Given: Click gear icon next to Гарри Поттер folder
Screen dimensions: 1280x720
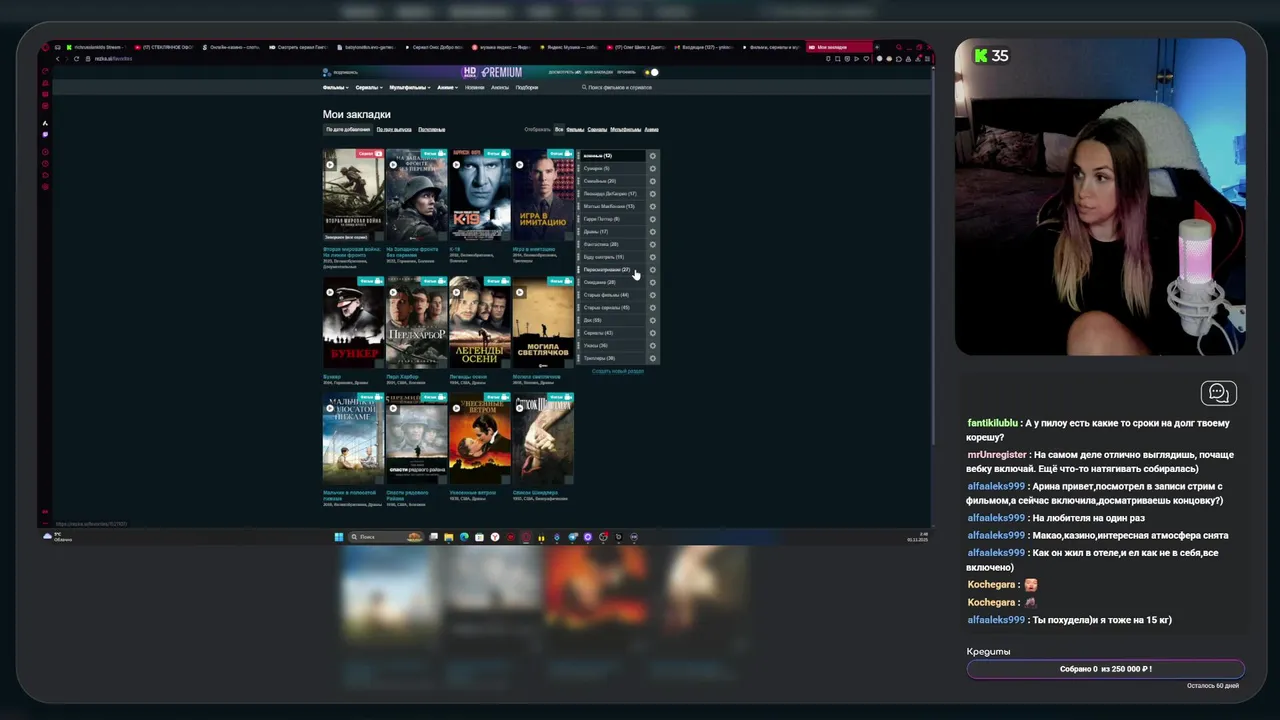Looking at the screenshot, I should pyautogui.click(x=652, y=219).
